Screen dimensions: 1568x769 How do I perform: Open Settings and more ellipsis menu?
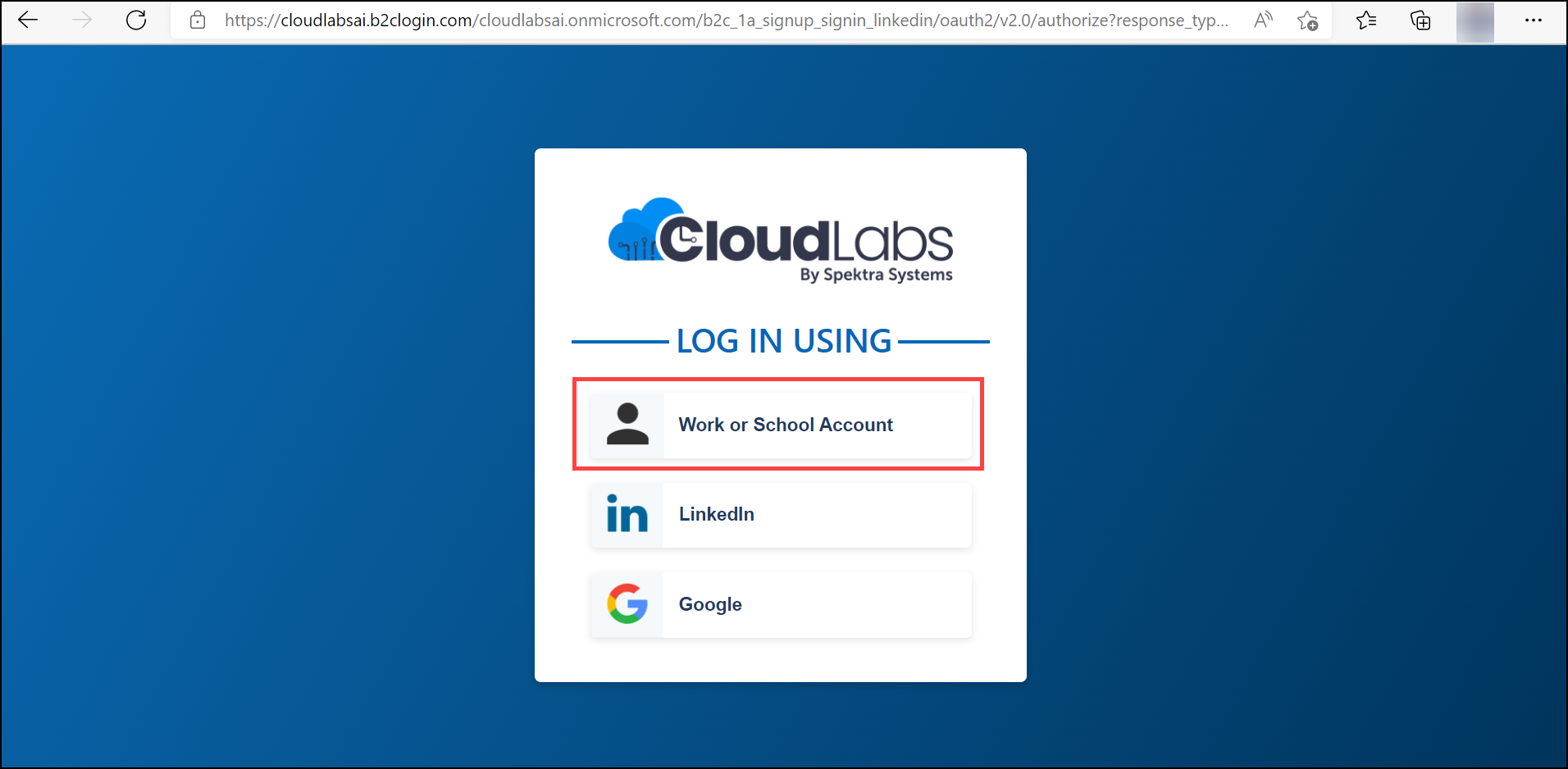tap(1534, 20)
